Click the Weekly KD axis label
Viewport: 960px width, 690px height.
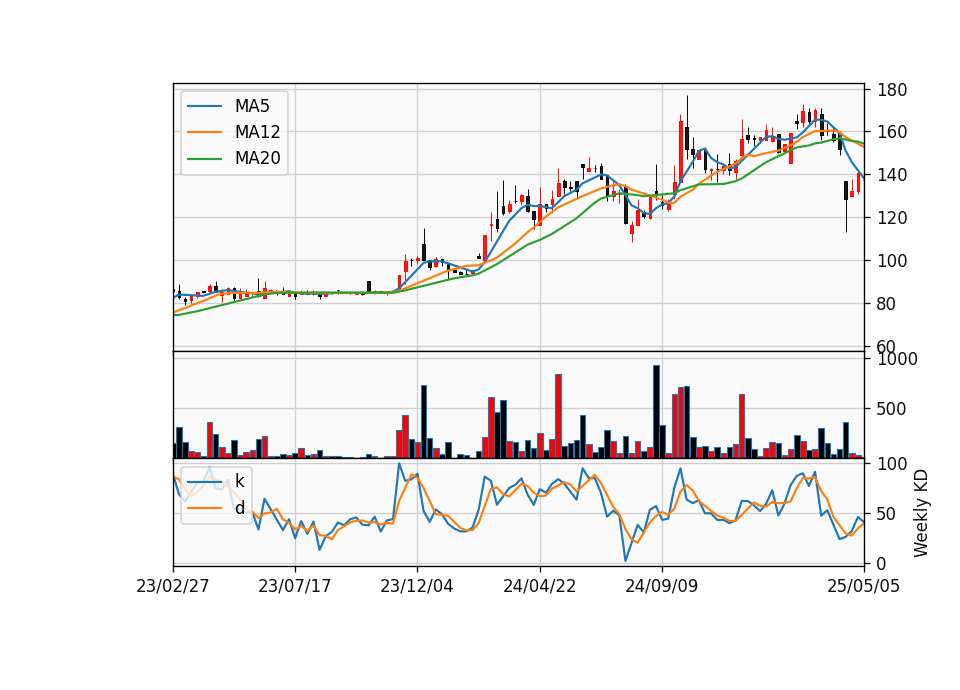click(x=920, y=513)
